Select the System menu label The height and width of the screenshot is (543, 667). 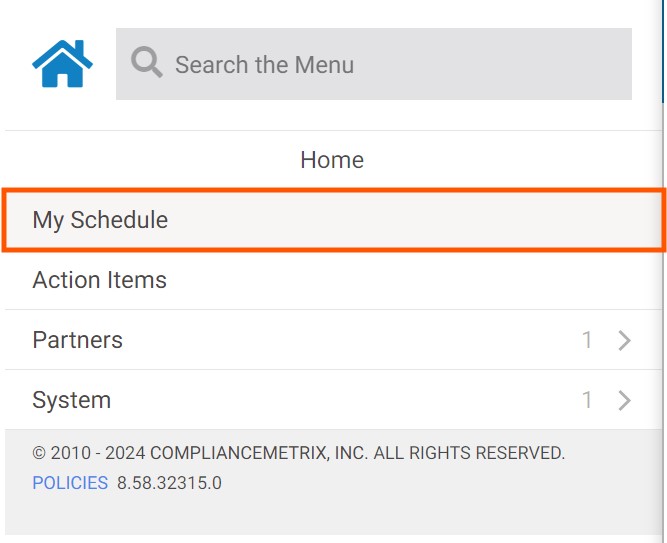[72, 400]
